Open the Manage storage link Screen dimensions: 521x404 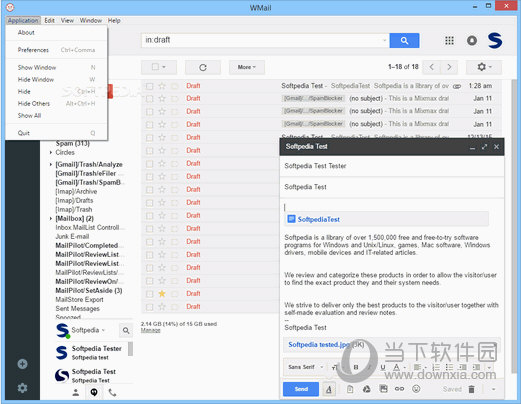tap(150, 330)
